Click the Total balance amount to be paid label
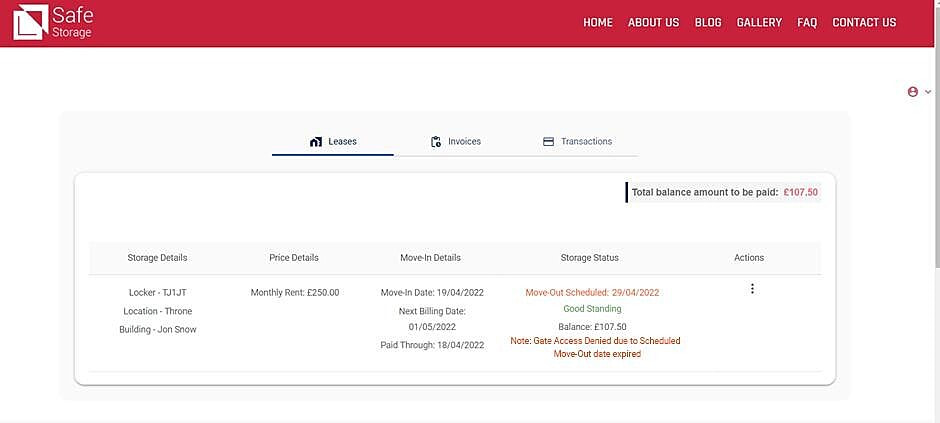 click(705, 192)
